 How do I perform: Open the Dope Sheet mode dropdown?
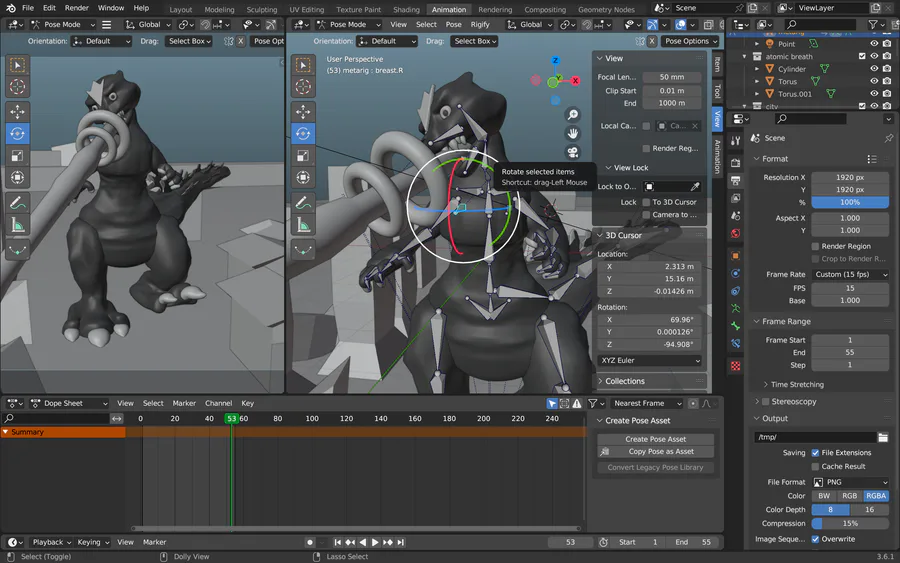pyautogui.click(x=69, y=403)
